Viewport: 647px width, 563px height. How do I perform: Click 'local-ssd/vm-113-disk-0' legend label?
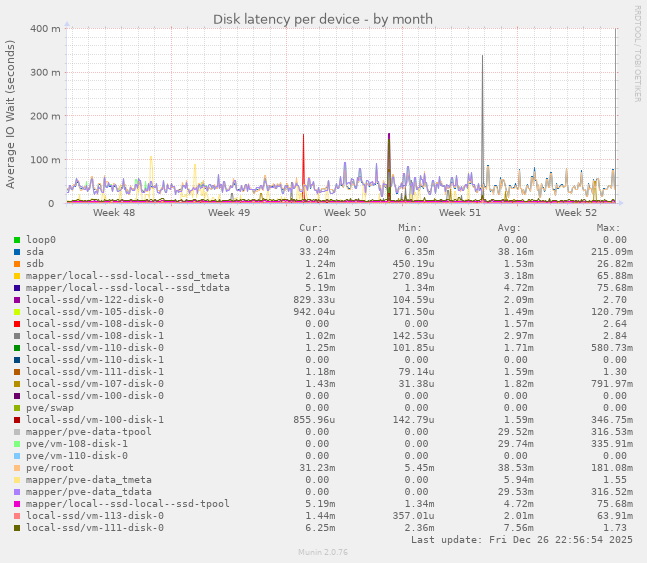click(x=95, y=516)
